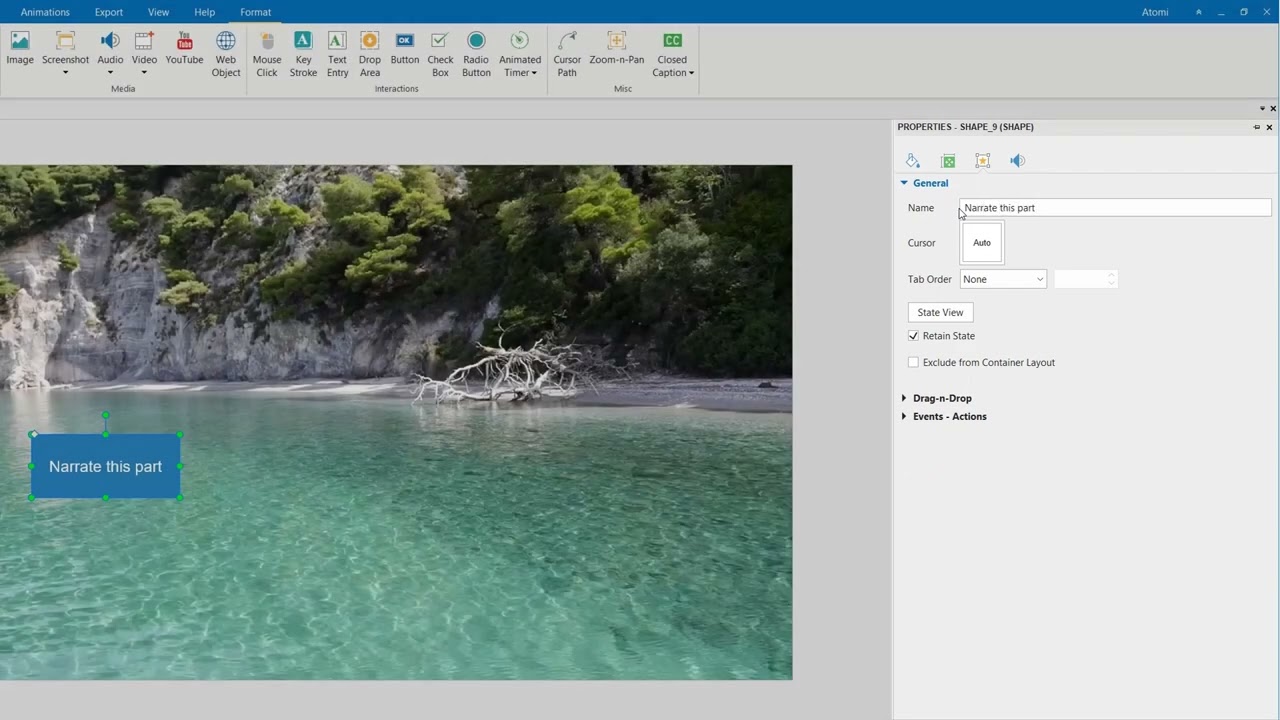Switch to the Export tab
Viewport: 1280px width, 720px height.
(x=109, y=12)
